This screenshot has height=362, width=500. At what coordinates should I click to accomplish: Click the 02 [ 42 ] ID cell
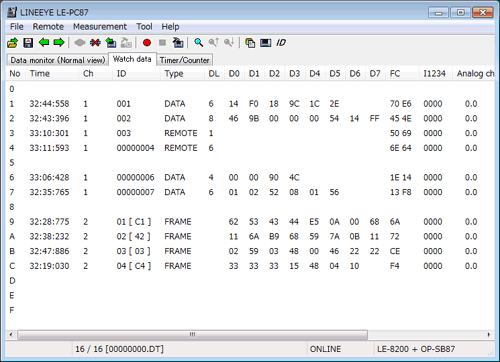(134, 236)
